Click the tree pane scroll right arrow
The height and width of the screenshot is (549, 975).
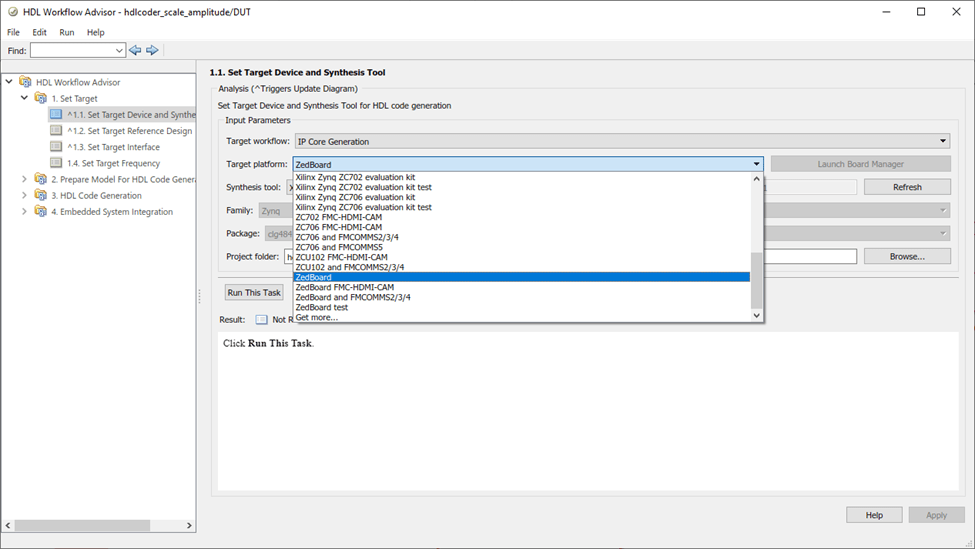tap(189, 525)
